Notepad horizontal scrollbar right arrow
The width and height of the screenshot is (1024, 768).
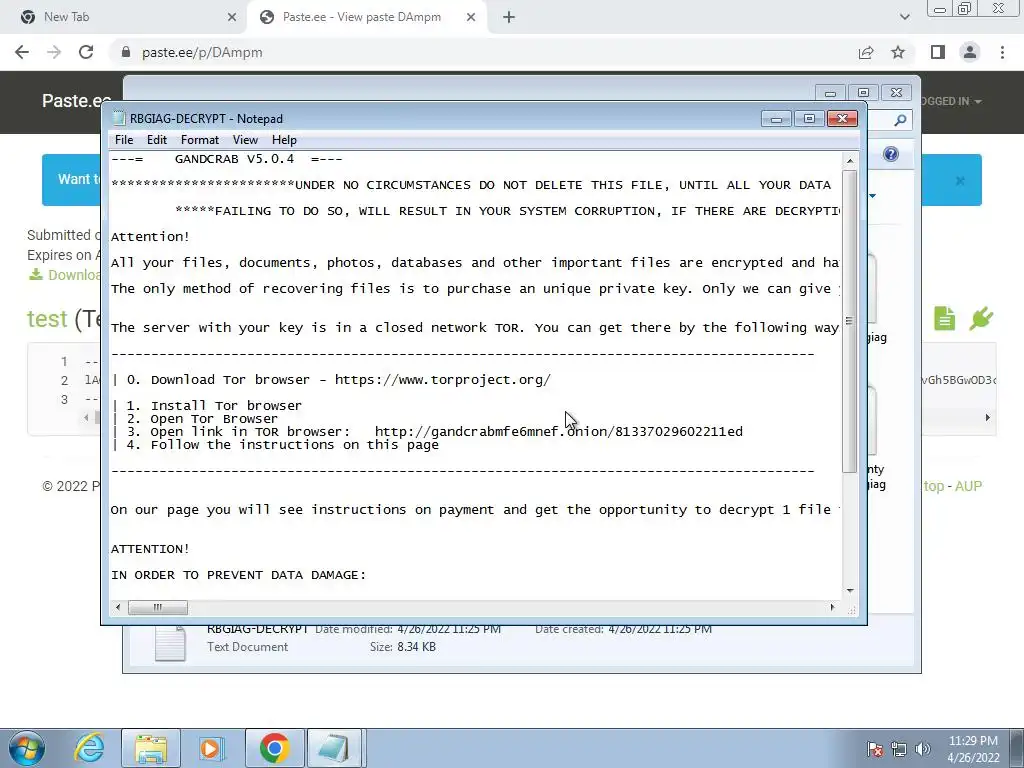832,607
